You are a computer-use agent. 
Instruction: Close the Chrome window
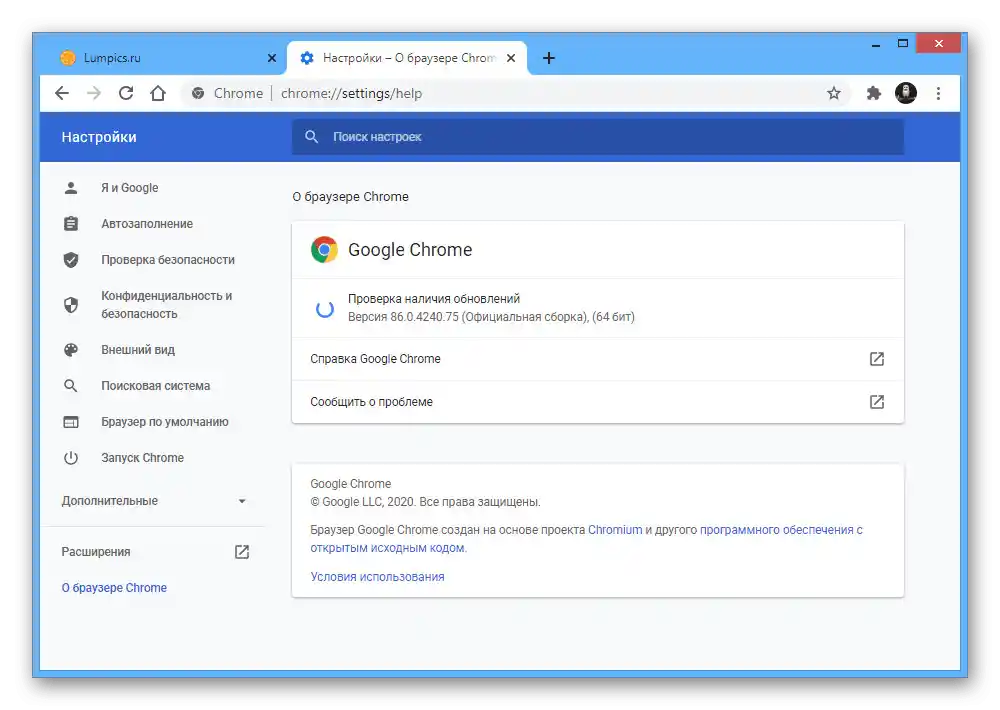[938, 43]
